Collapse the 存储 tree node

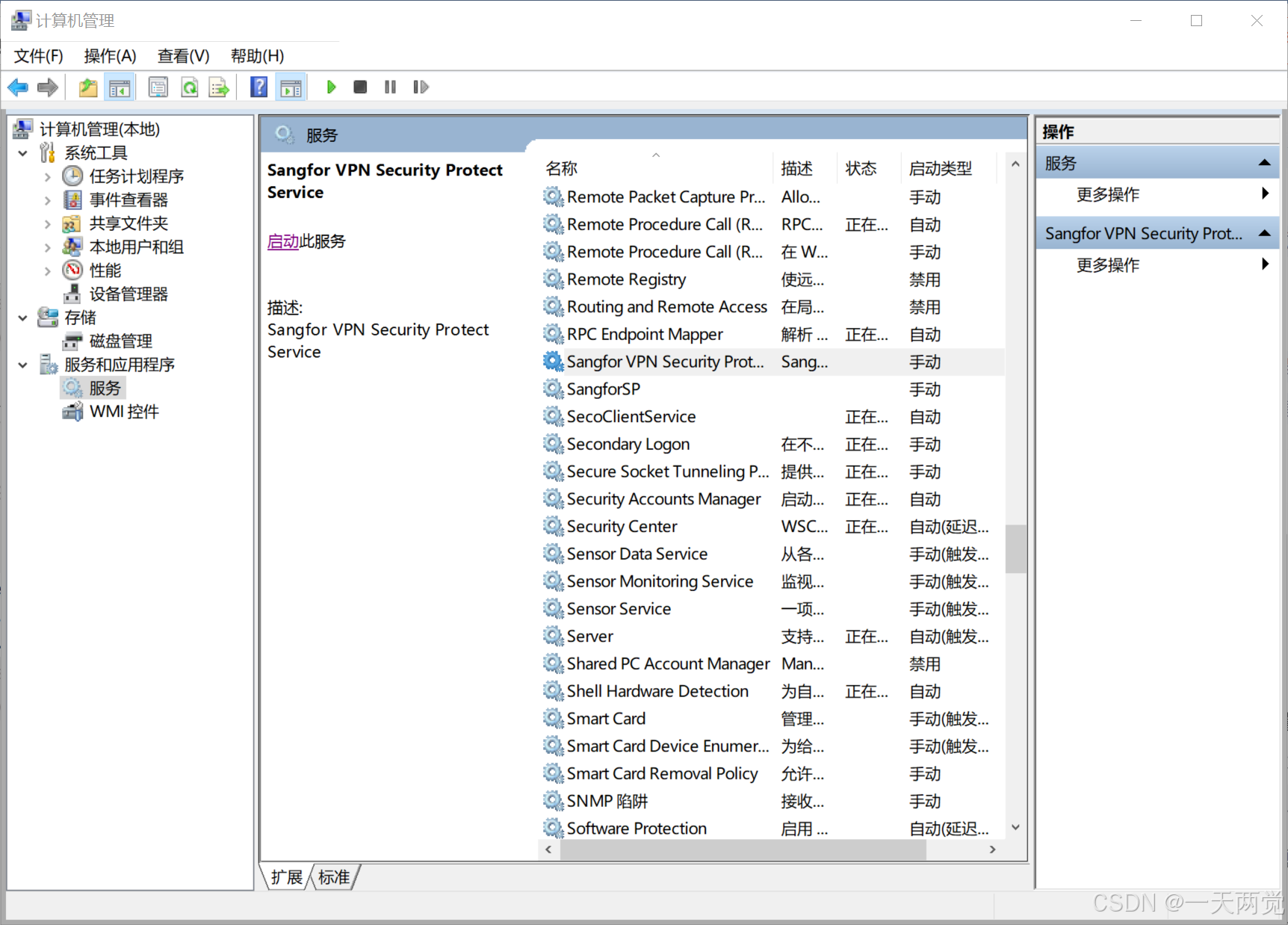coord(23,318)
